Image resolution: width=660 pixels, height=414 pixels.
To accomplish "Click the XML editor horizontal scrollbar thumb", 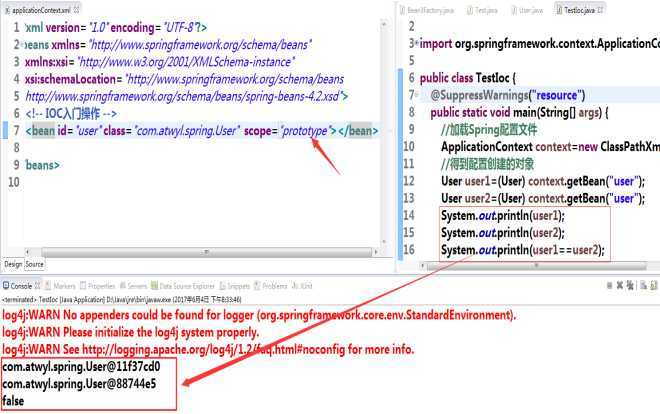I will (x=206, y=252).
